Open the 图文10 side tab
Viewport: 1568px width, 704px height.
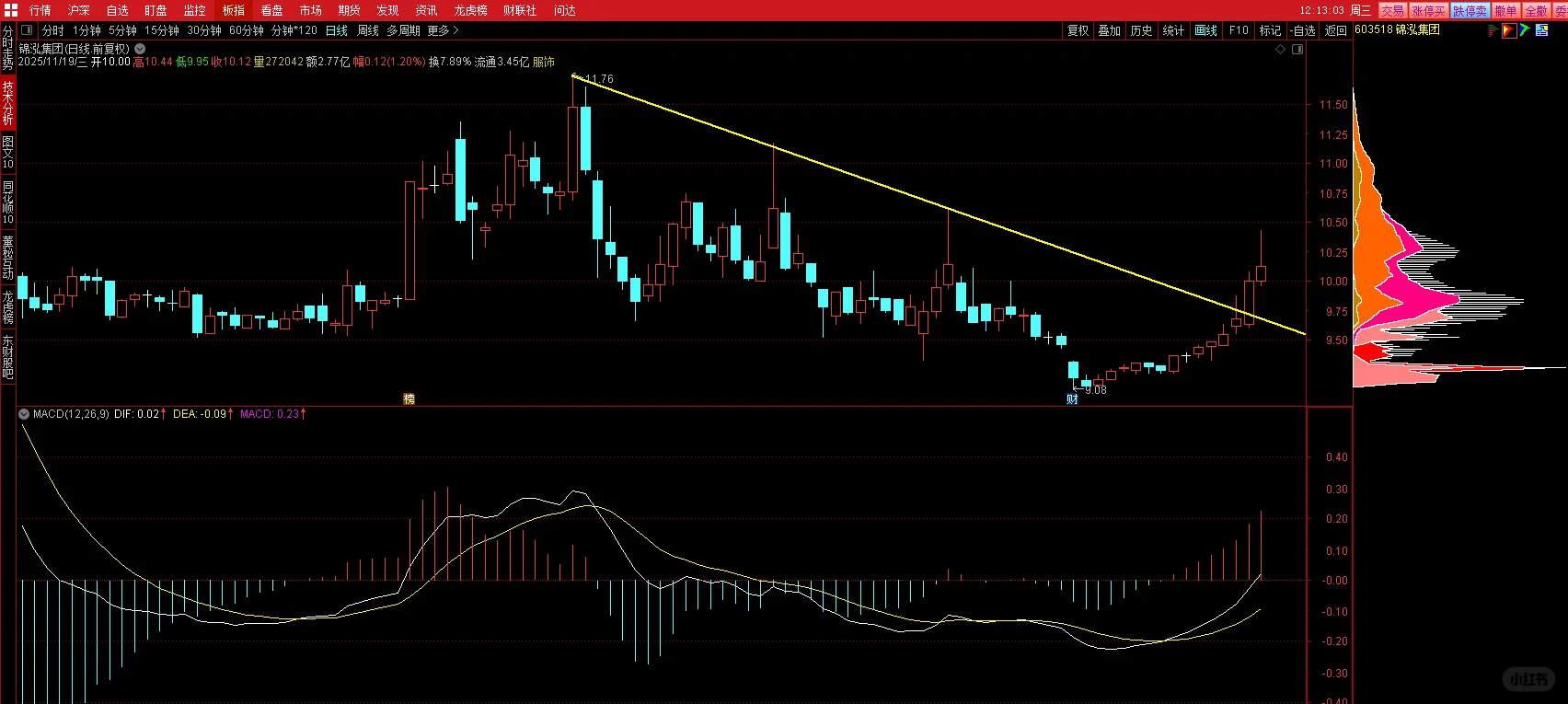pos(7,153)
